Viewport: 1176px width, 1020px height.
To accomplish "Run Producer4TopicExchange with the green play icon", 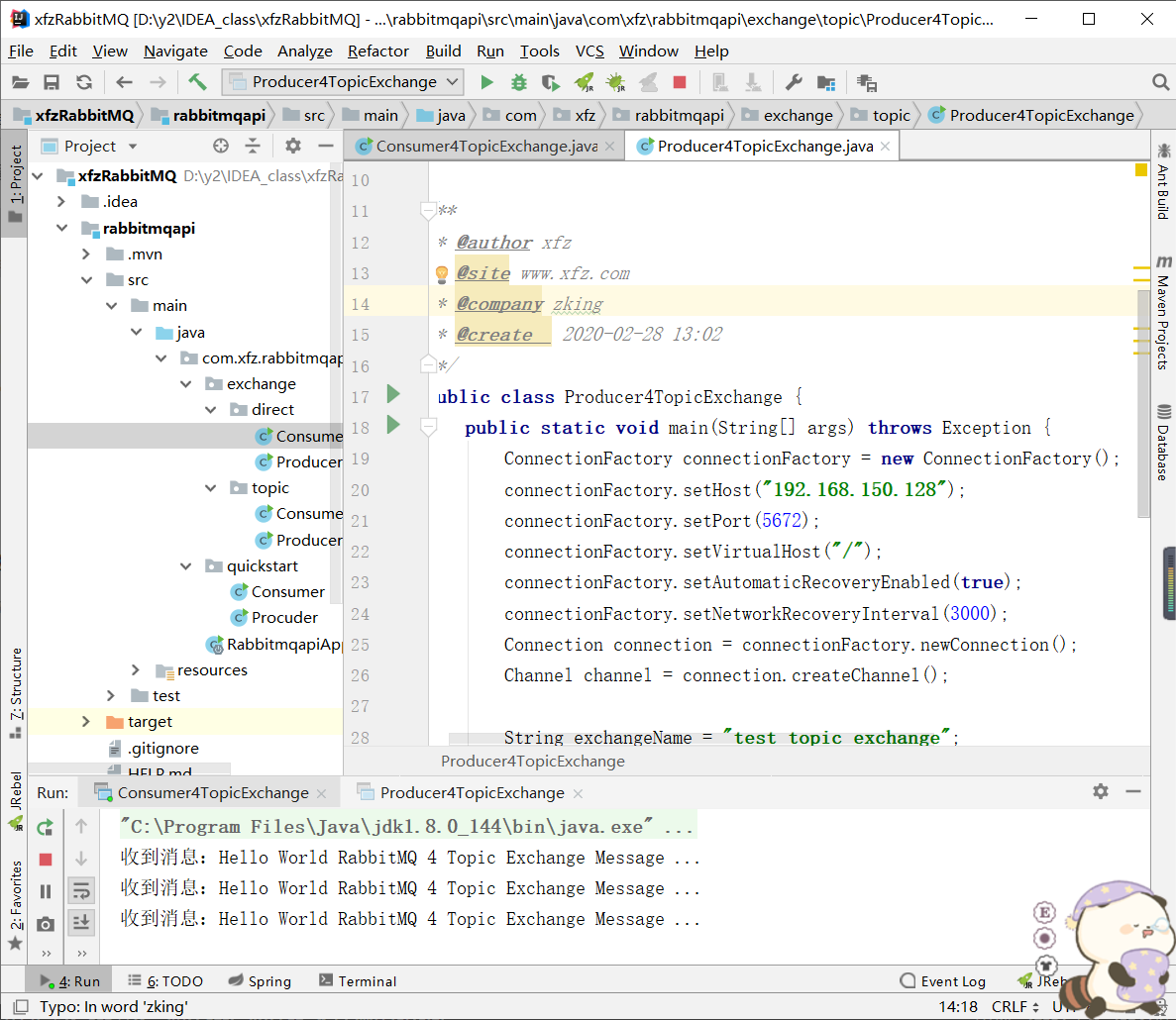I will [486, 82].
